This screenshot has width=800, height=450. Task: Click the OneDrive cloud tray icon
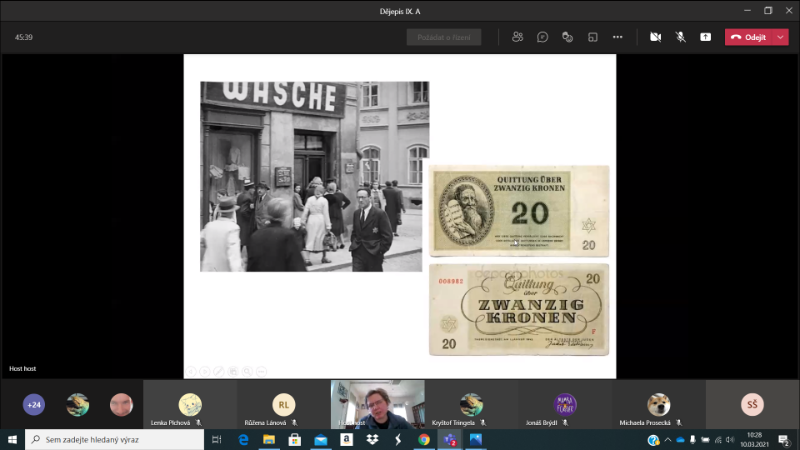coord(680,440)
